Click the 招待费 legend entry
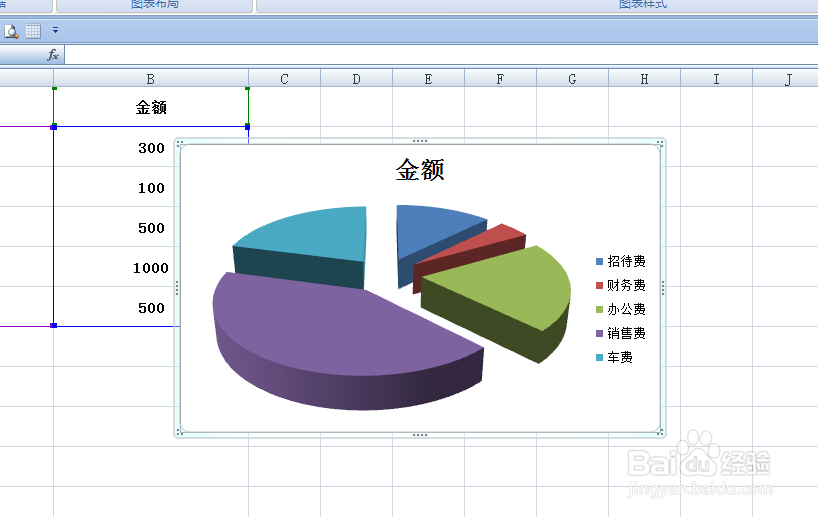This screenshot has height=517, width=818. click(621, 261)
